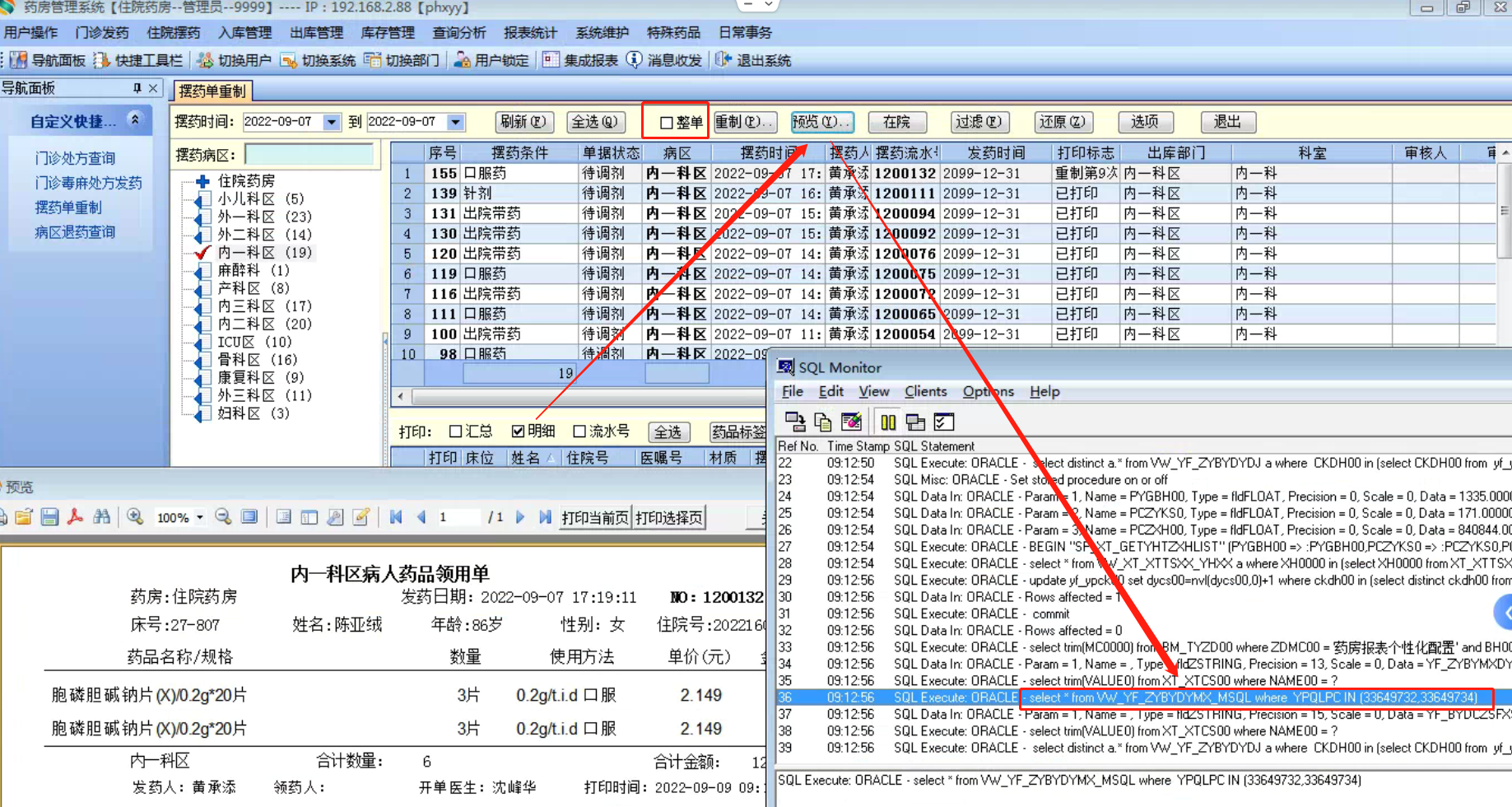Uncheck the 明细 print checkbox

coord(518,431)
